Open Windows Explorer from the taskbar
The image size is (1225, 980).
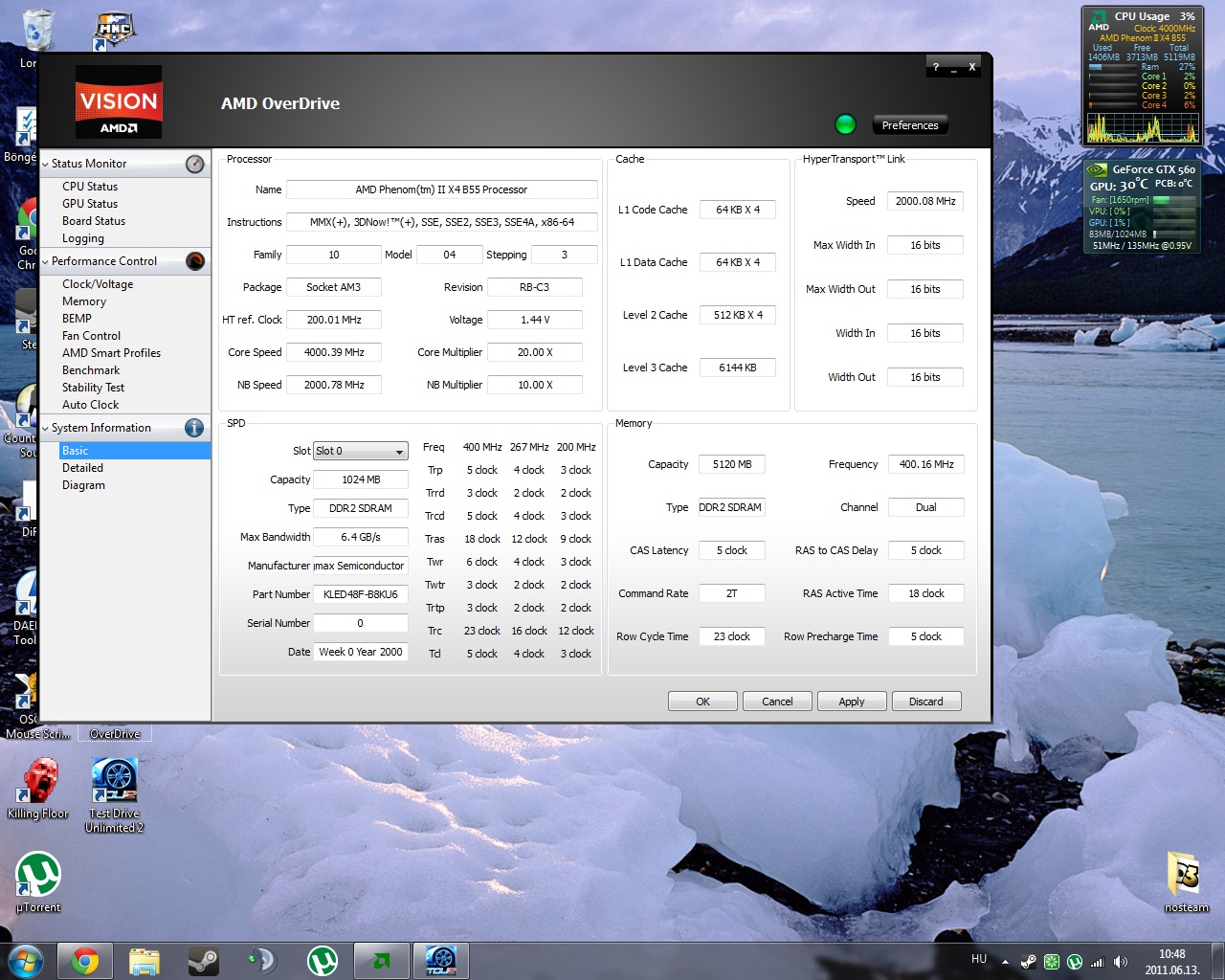144,961
